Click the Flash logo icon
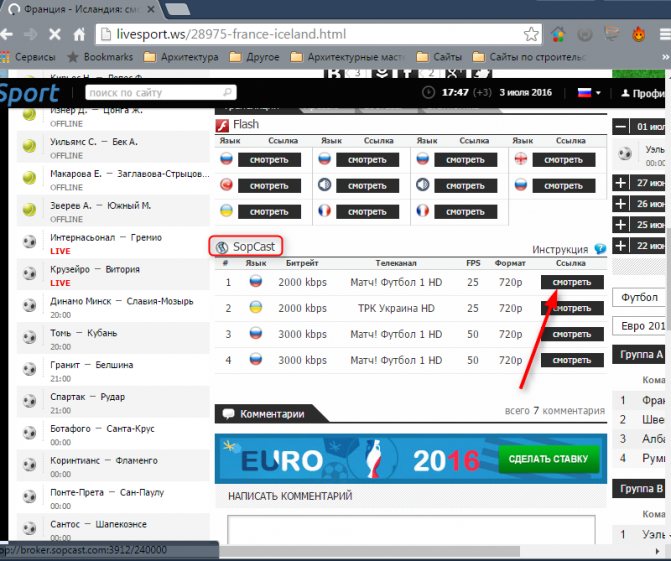Image resolution: width=671 pixels, height=561 pixels. pyautogui.click(x=222, y=125)
